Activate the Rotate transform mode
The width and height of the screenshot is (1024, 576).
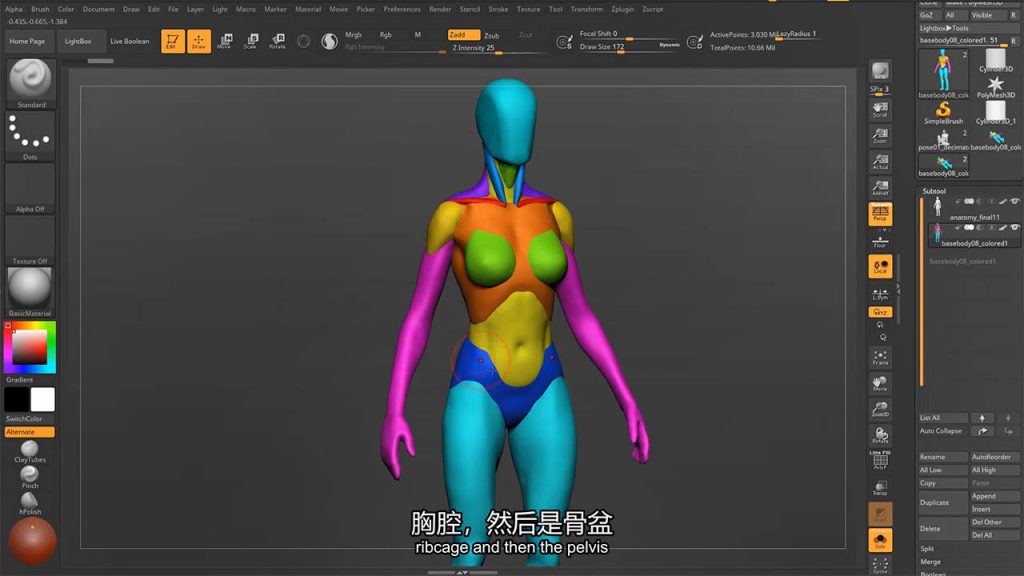tap(277, 41)
